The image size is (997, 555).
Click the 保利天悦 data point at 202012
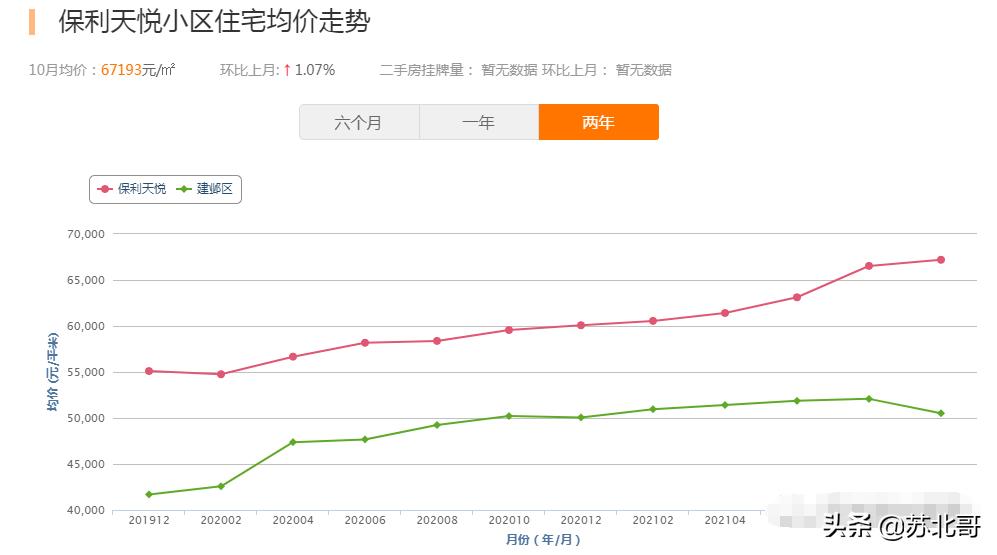[581, 325]
